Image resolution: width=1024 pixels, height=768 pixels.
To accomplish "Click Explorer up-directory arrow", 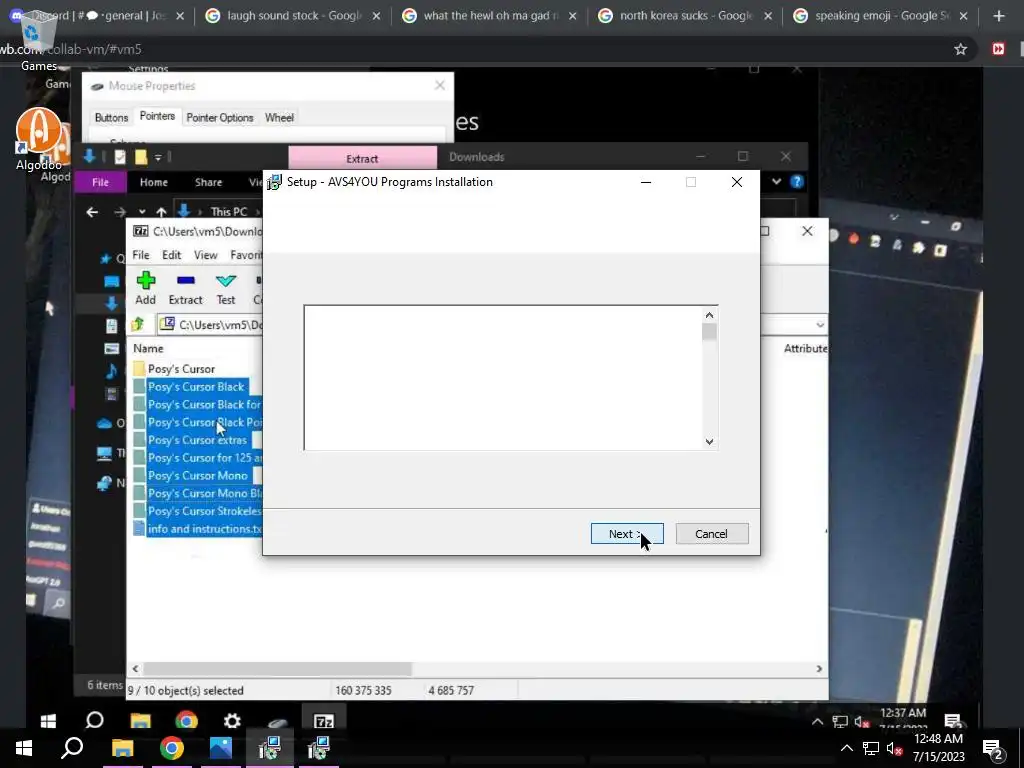I will click(x=161, y=212).
